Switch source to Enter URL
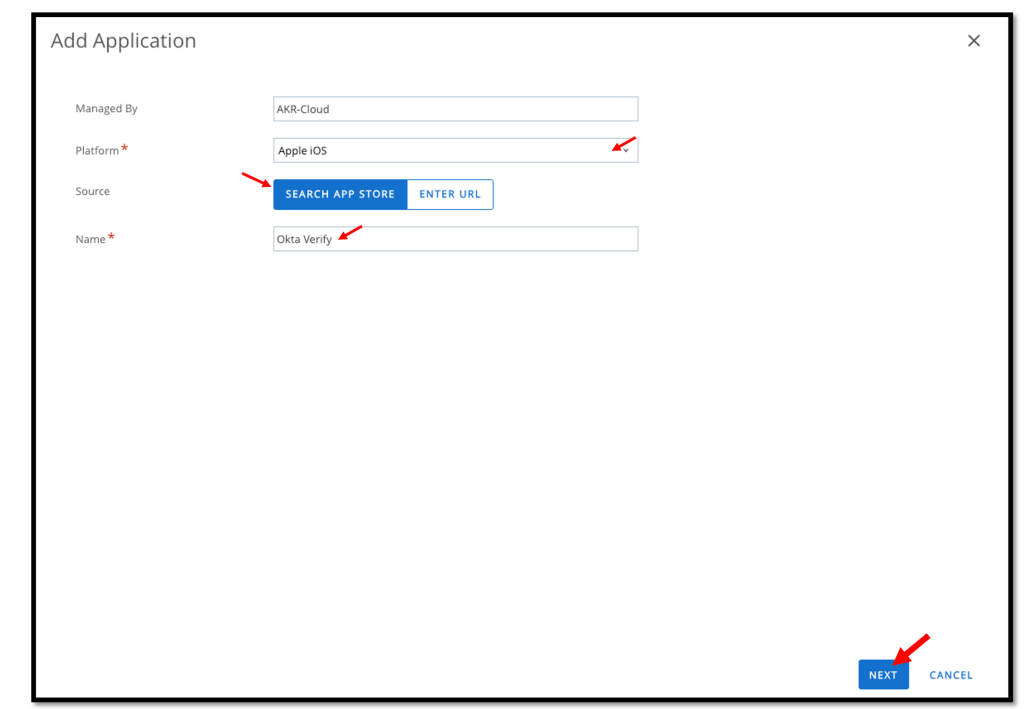This screenshot has height=709, width=1024. [450, 194]
